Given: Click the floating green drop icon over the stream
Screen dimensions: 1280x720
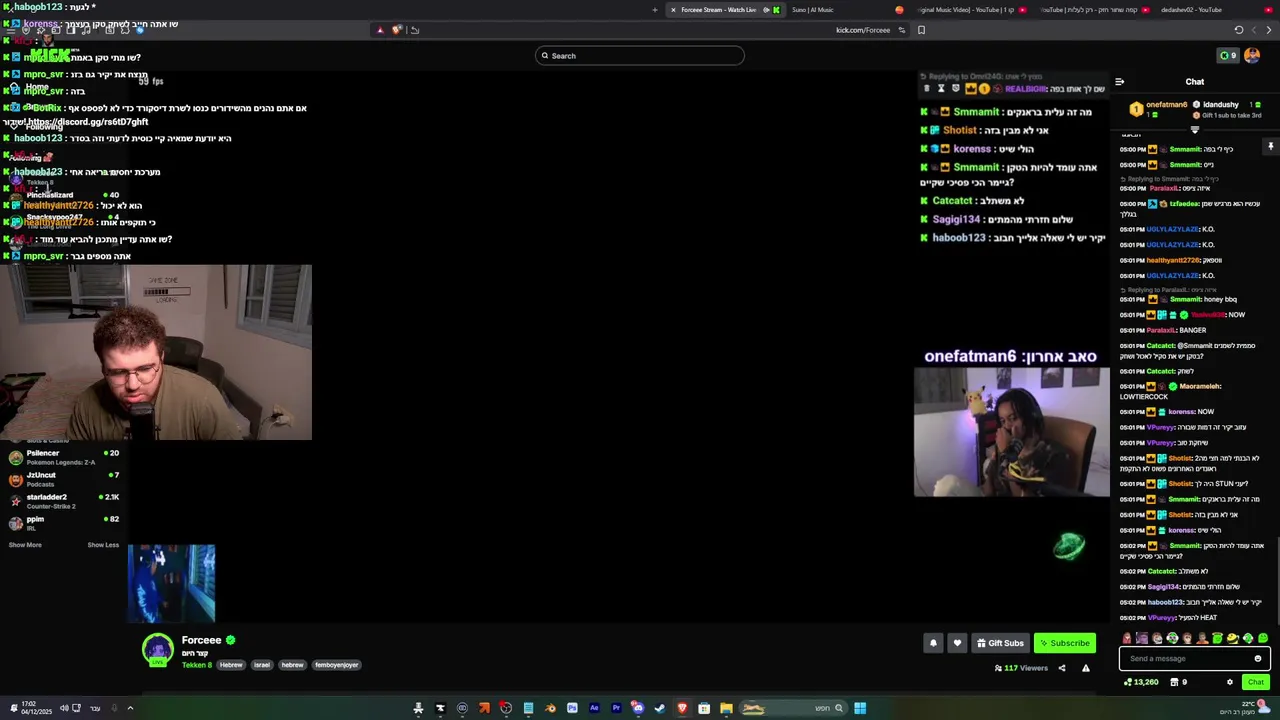Looking at the screenshot, I should click(x=1069, y=546).
